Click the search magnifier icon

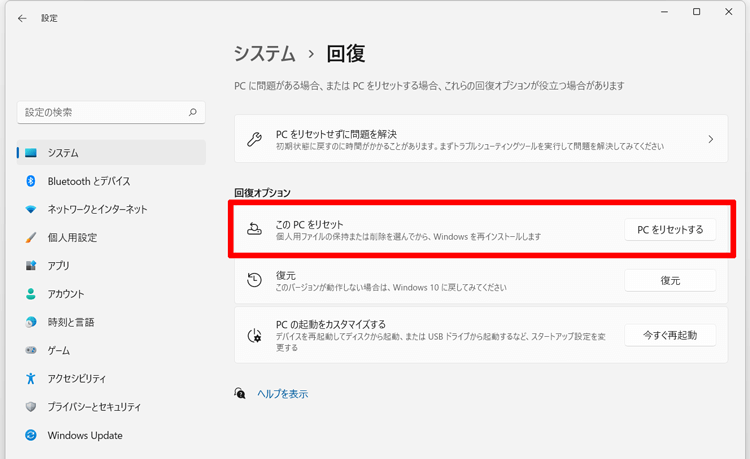(193, 112)
